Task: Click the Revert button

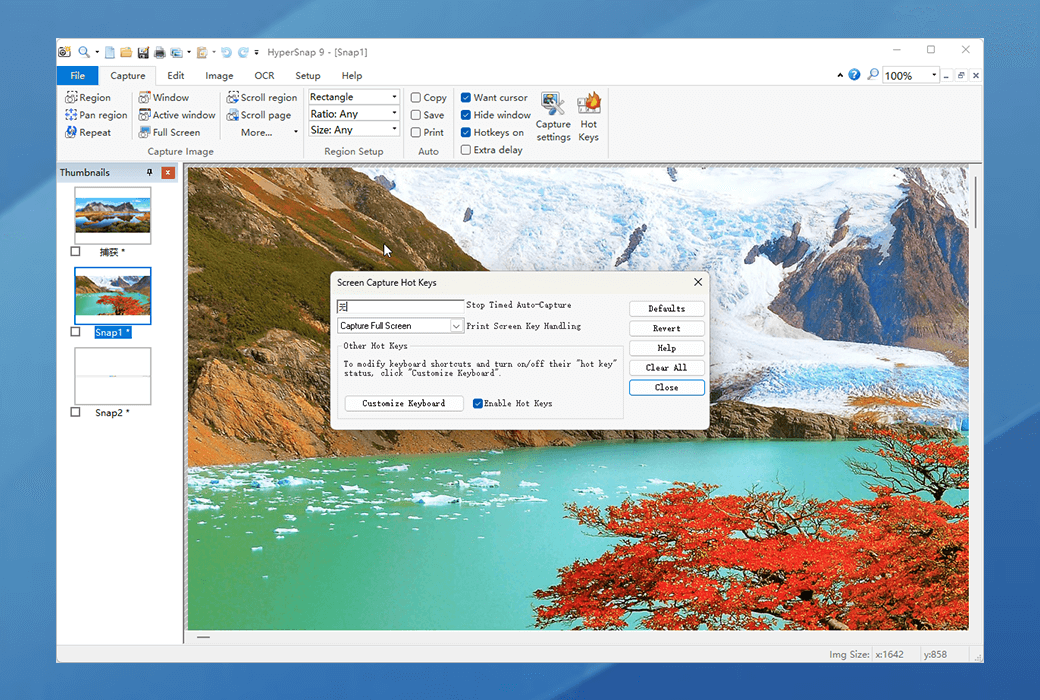Action: click(x=667, y=328)
